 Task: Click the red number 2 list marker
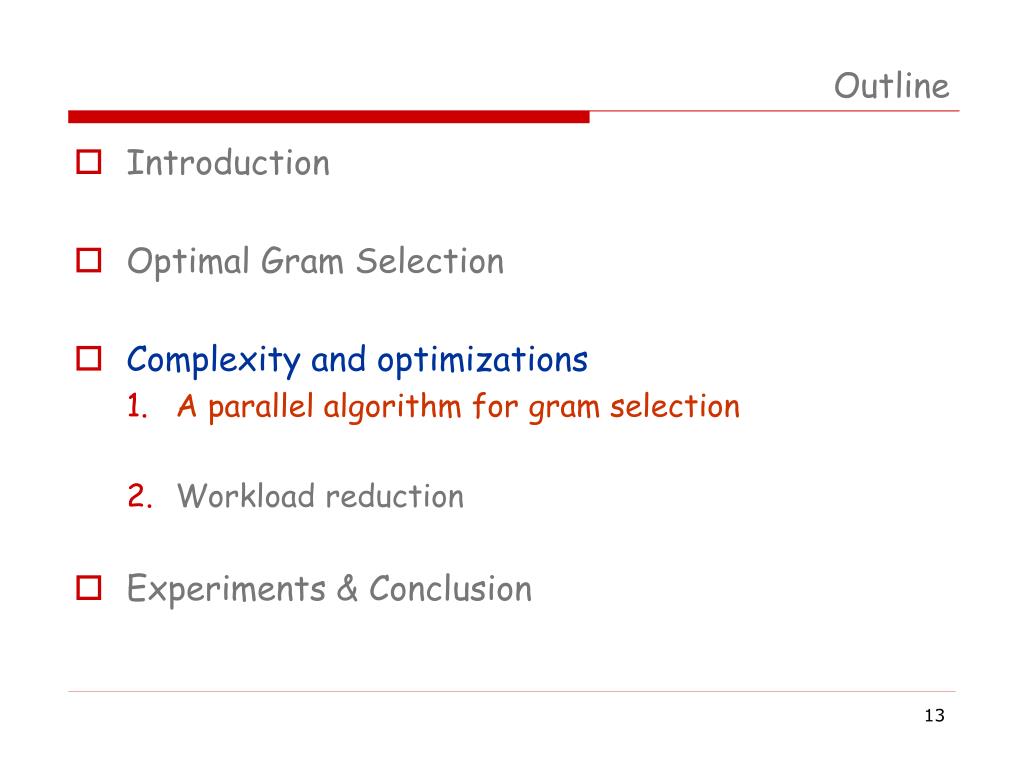(140, 496)
